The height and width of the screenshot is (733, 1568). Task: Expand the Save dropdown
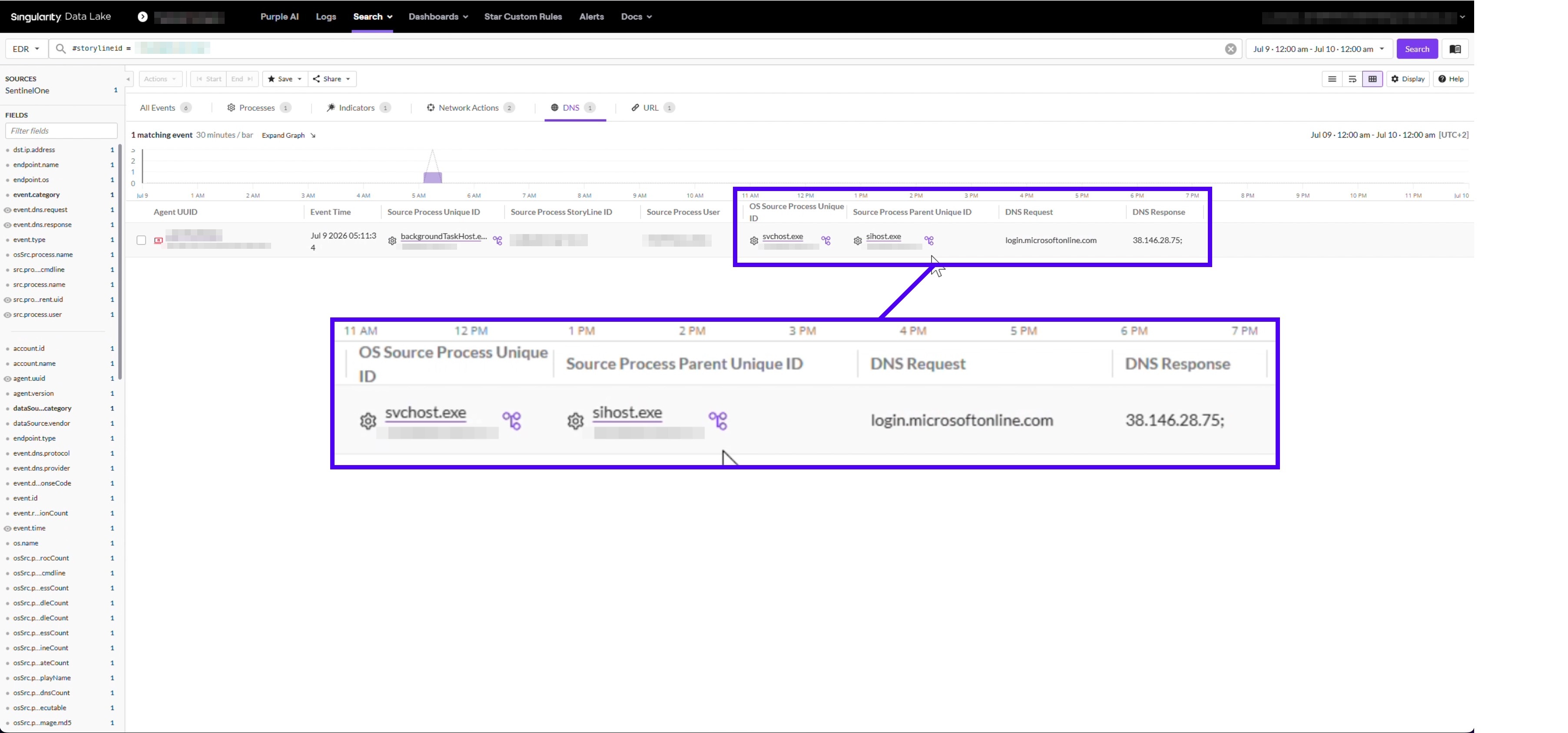pos(284,79)
